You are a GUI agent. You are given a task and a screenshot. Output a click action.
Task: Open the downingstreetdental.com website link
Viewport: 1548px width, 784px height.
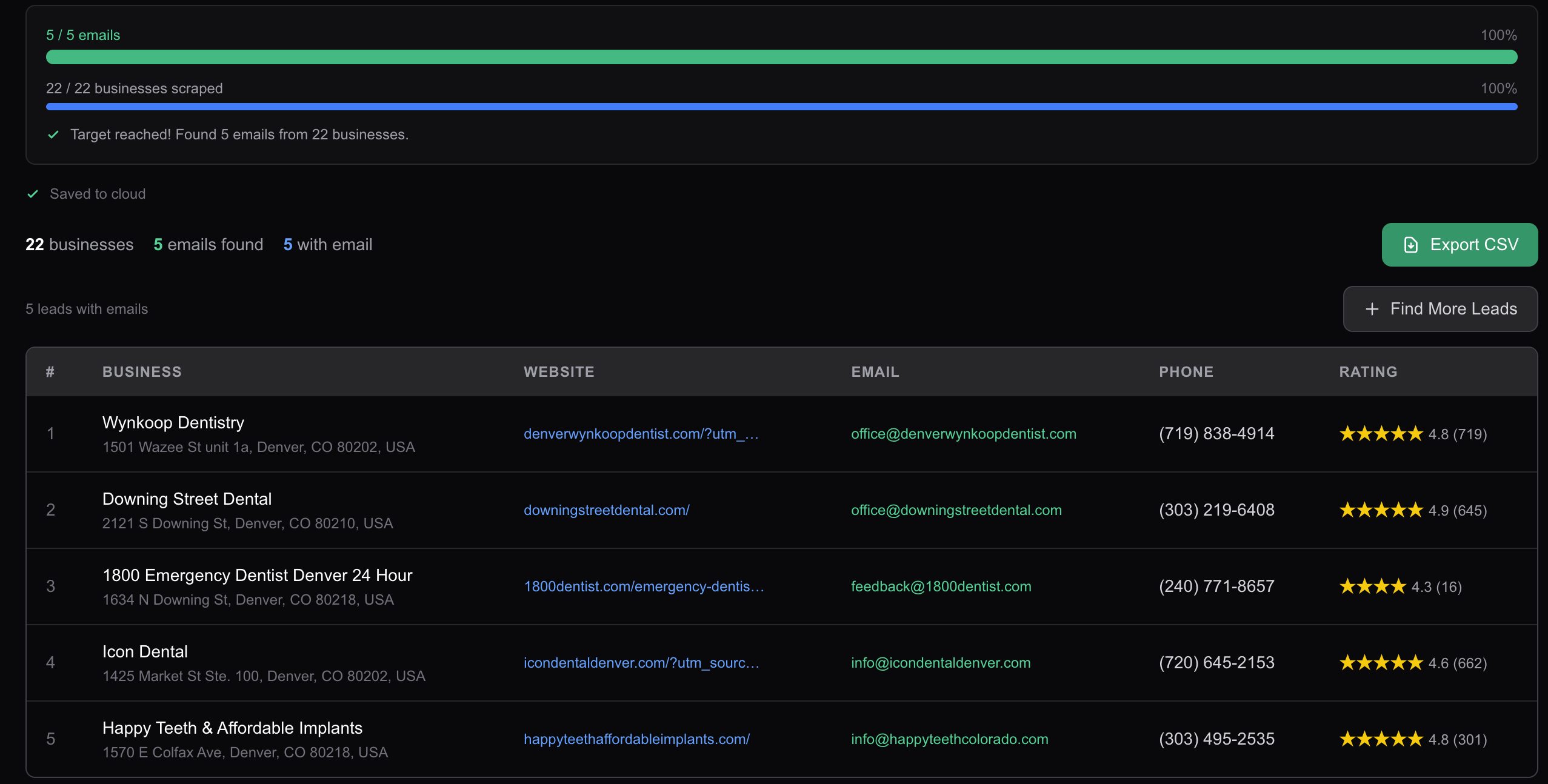click(x=607, y=510)
